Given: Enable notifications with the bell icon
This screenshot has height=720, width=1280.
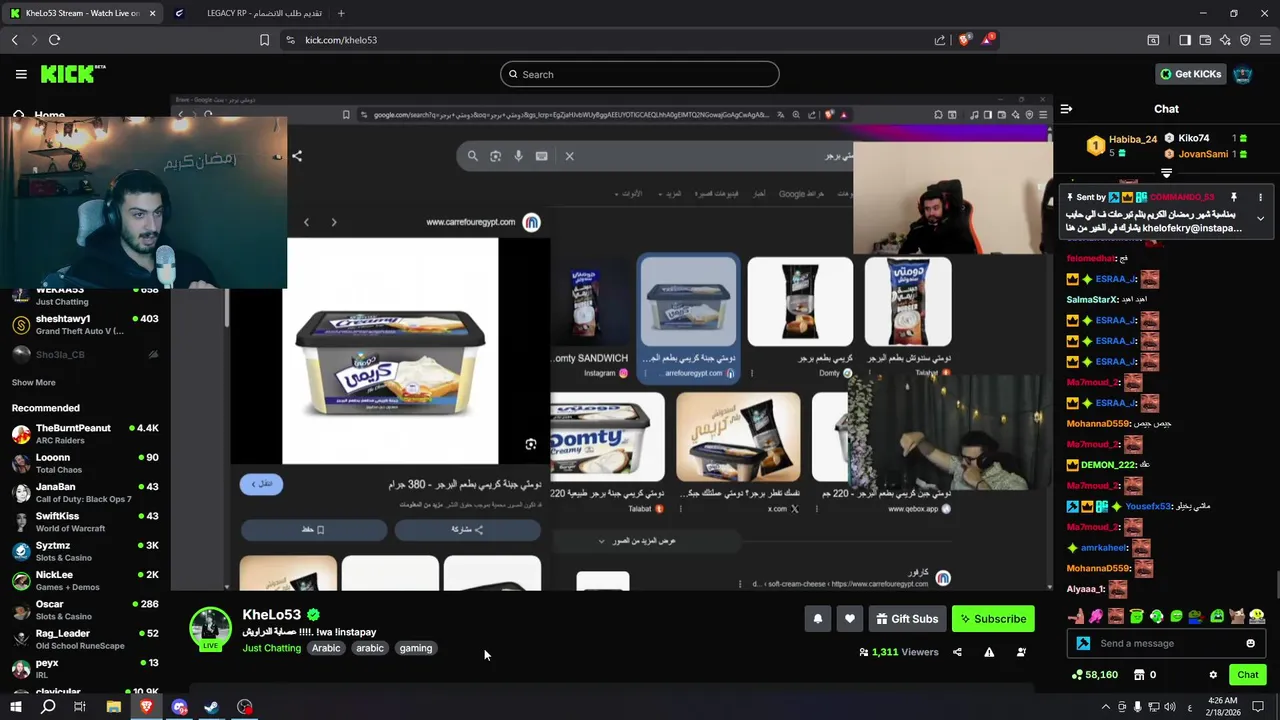Looking at the screenshot, I should tap(817, 619).
